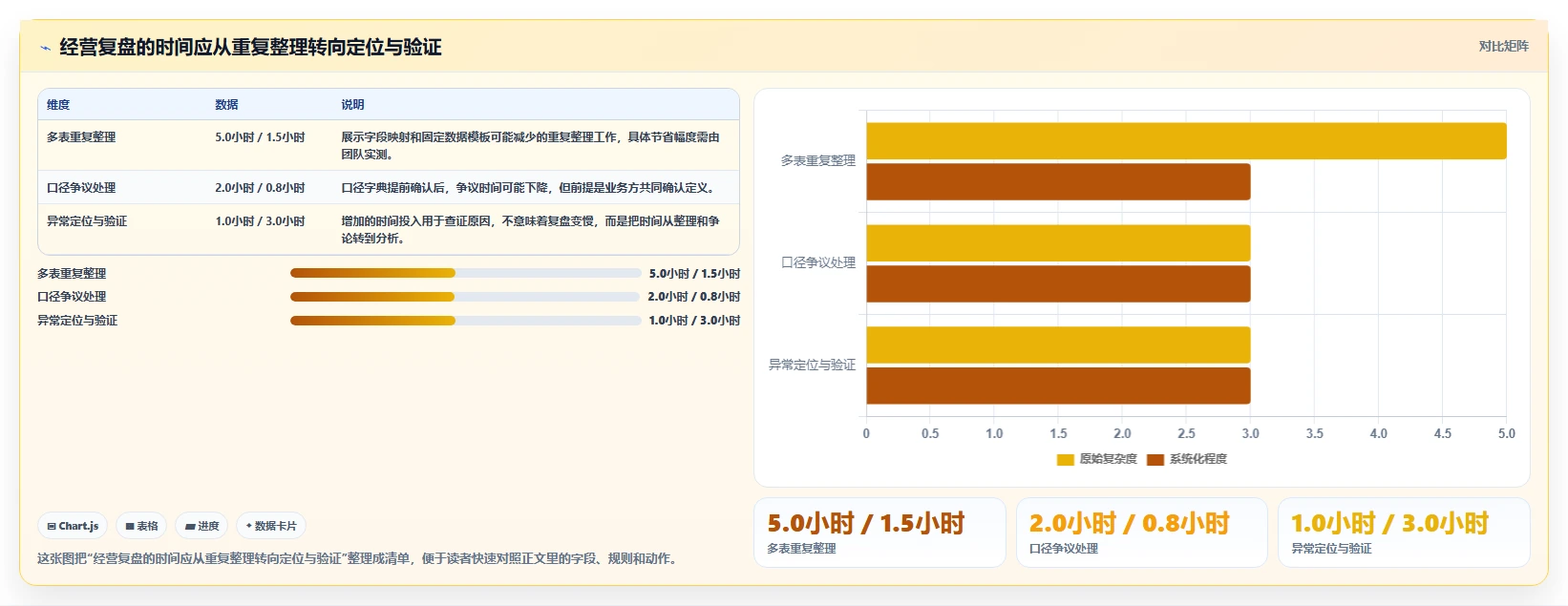Click the 多表重复整理 progress bar
This screenshot has height=606, width=1568.
pos(466,273)
